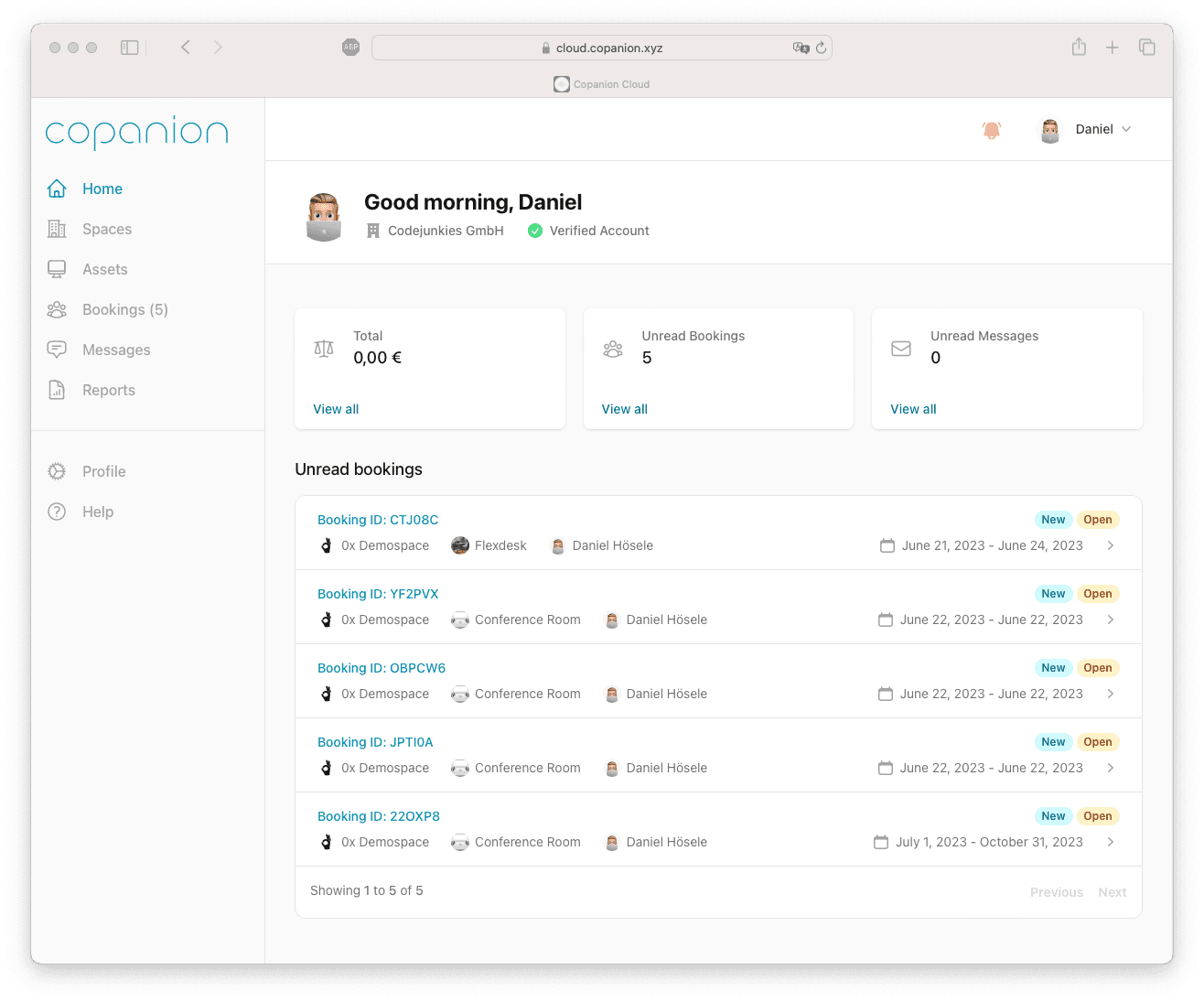Click the translate icon in address bar
The height and width of the screenshot is (1002, 1204).
coord(801,48)
